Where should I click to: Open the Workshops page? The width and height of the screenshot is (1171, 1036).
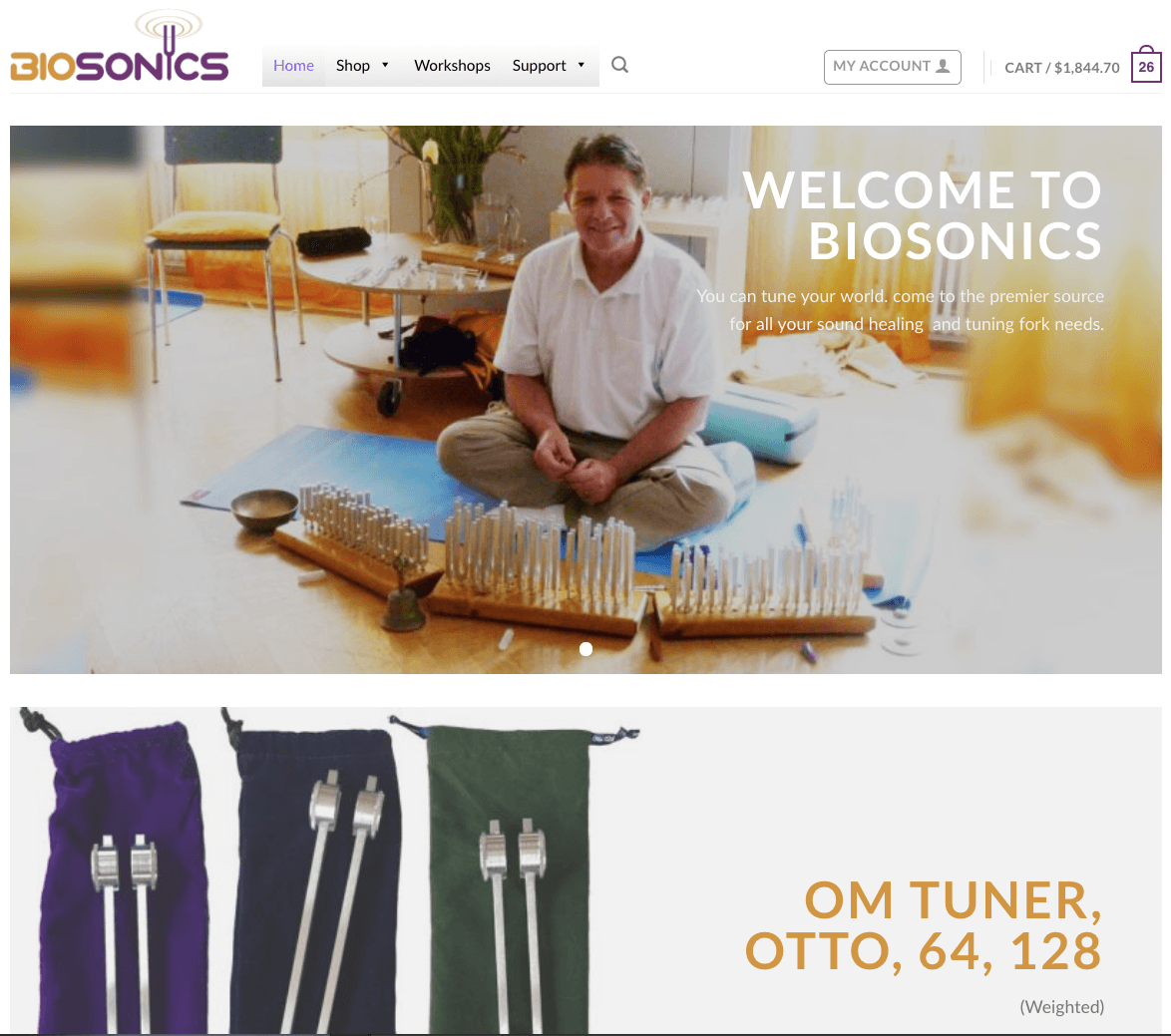[x=452, y=66]
